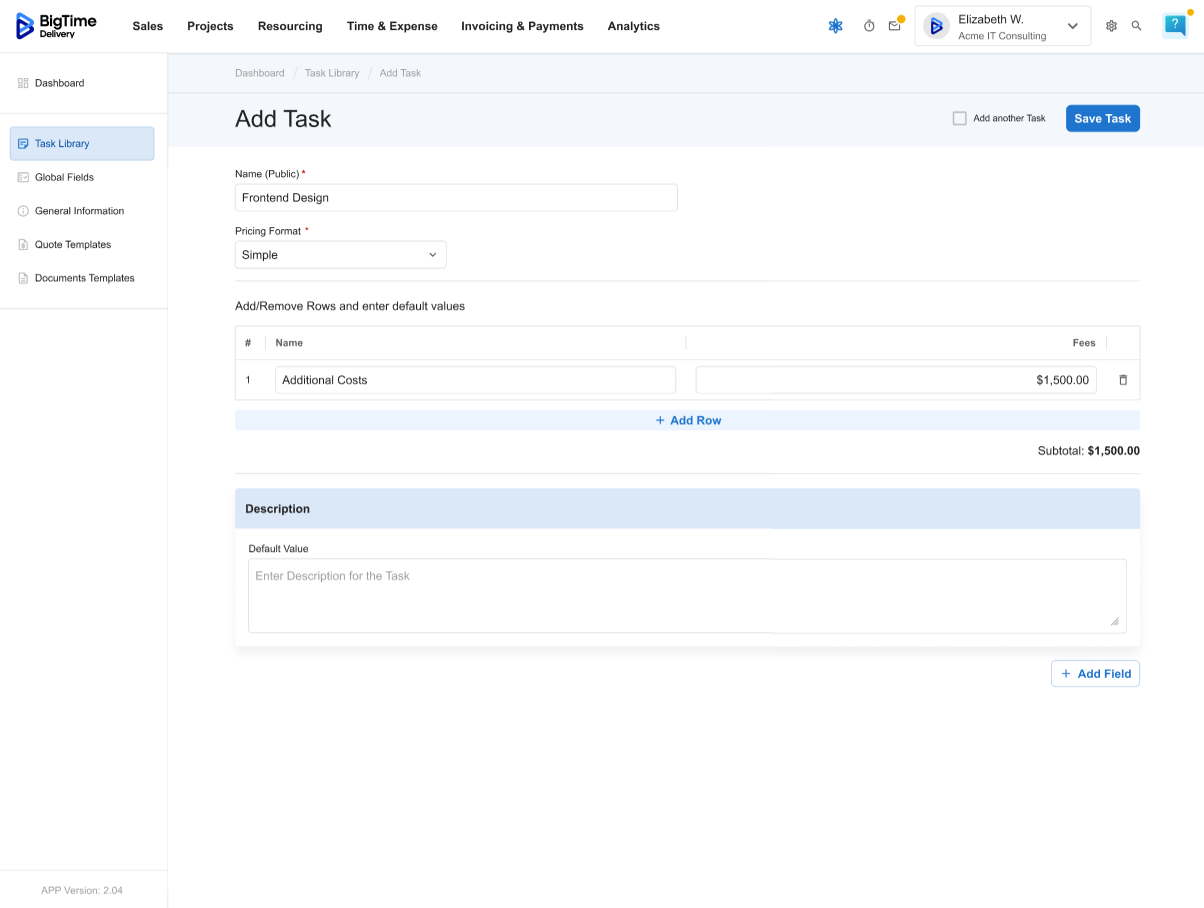Open the timer stopwatch icon

869,26
